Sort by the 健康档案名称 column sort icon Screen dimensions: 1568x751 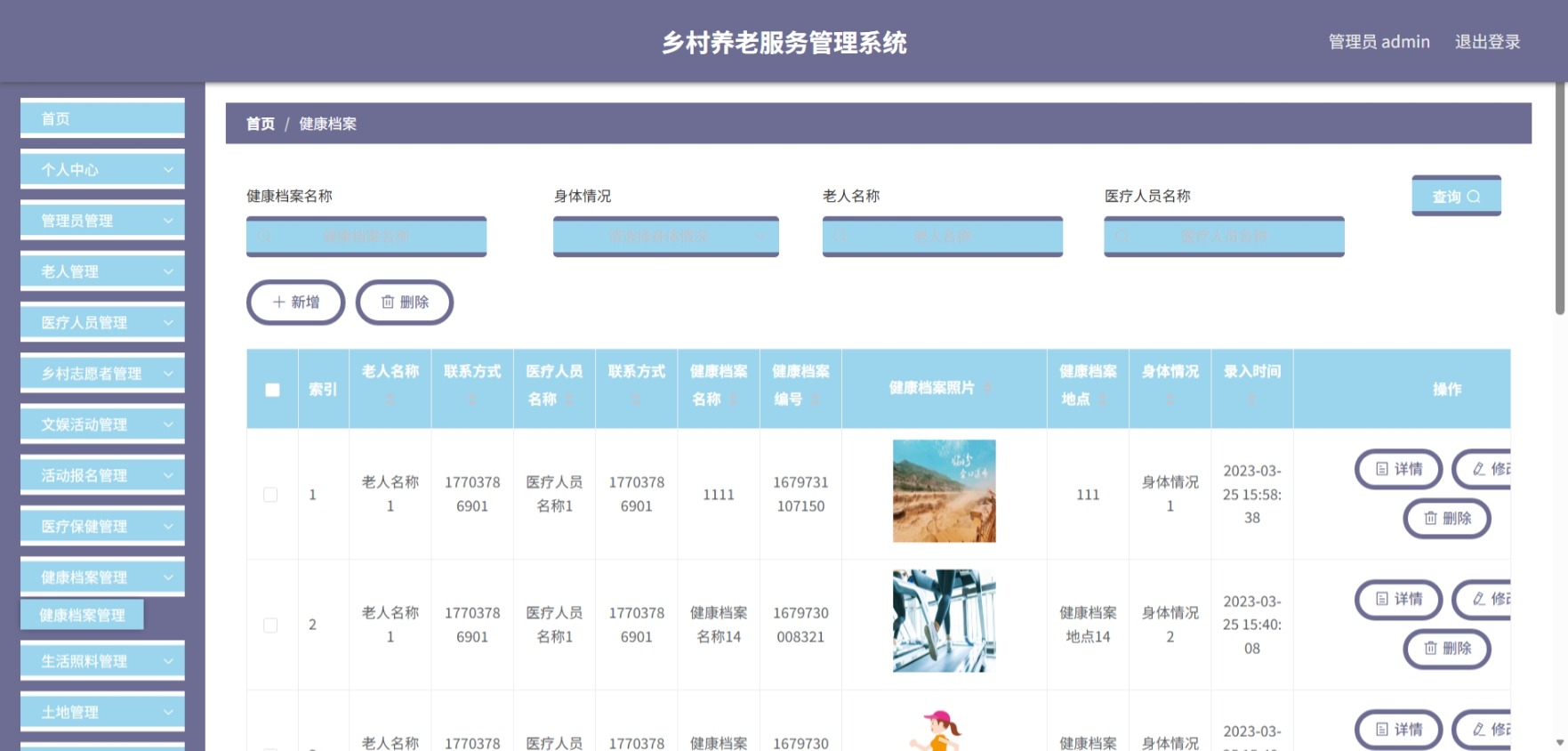(734, 400)
